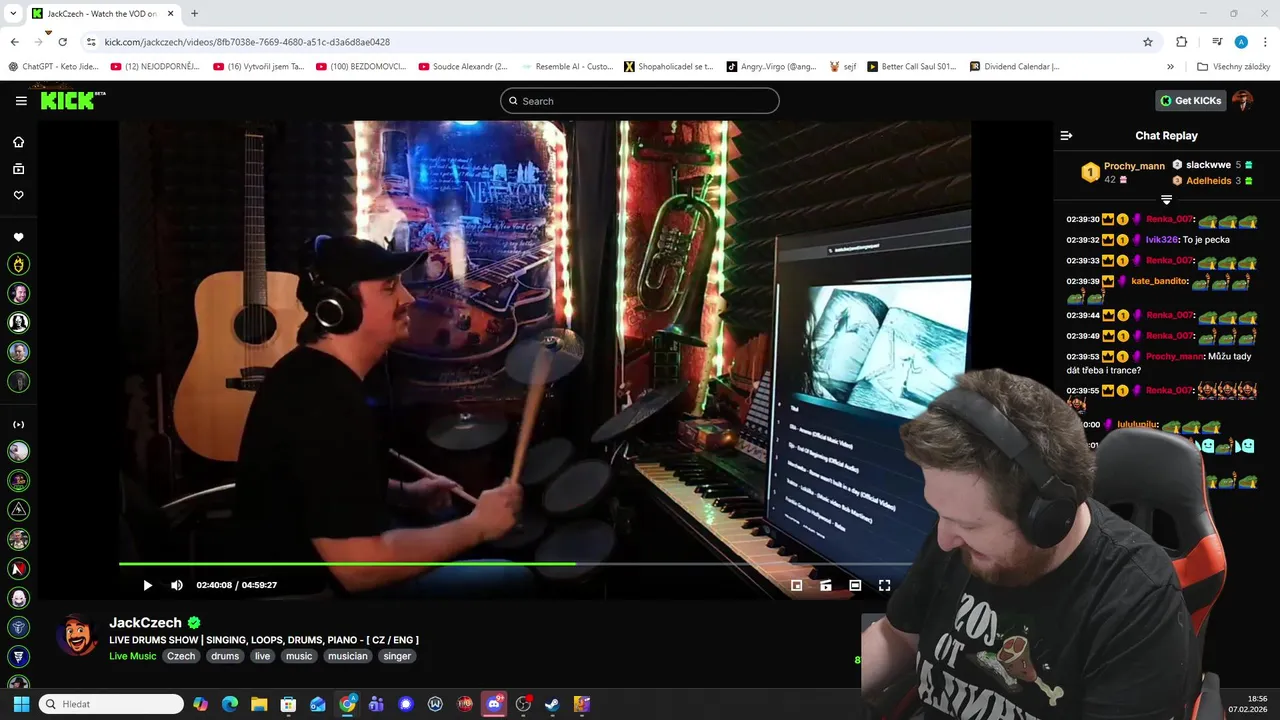1280x720 pixels.
Task: Select the Czech tag
Action: point(181,656)
